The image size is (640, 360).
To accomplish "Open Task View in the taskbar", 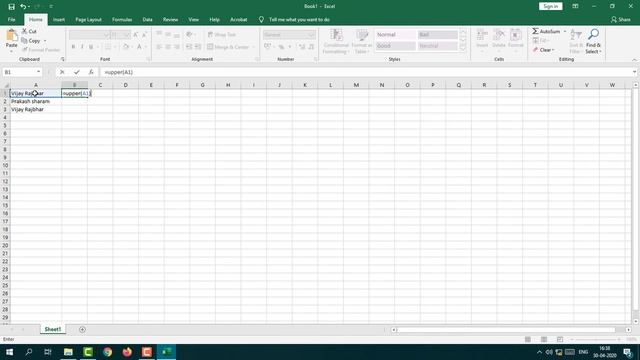I will click(48, 352).
